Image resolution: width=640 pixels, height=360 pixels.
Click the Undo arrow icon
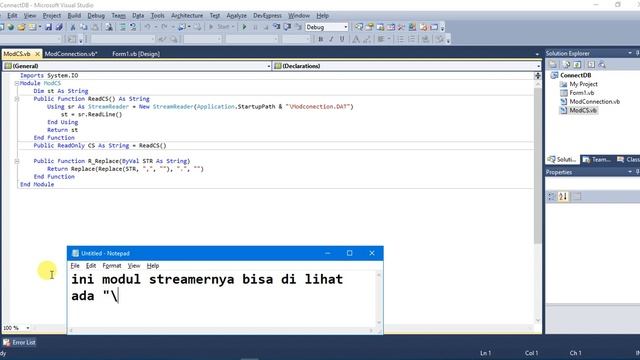pos(147,27)
